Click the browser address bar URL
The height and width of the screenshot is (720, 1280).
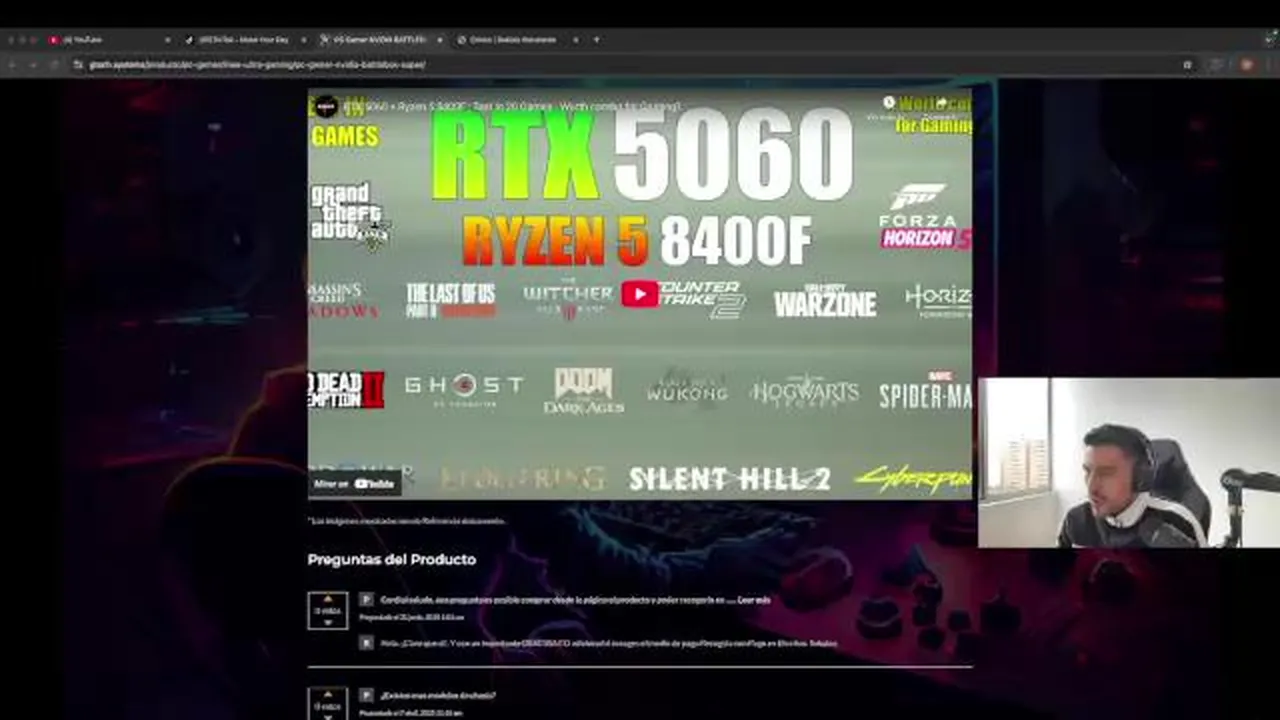pyautogui.click(x=257, y=64)
